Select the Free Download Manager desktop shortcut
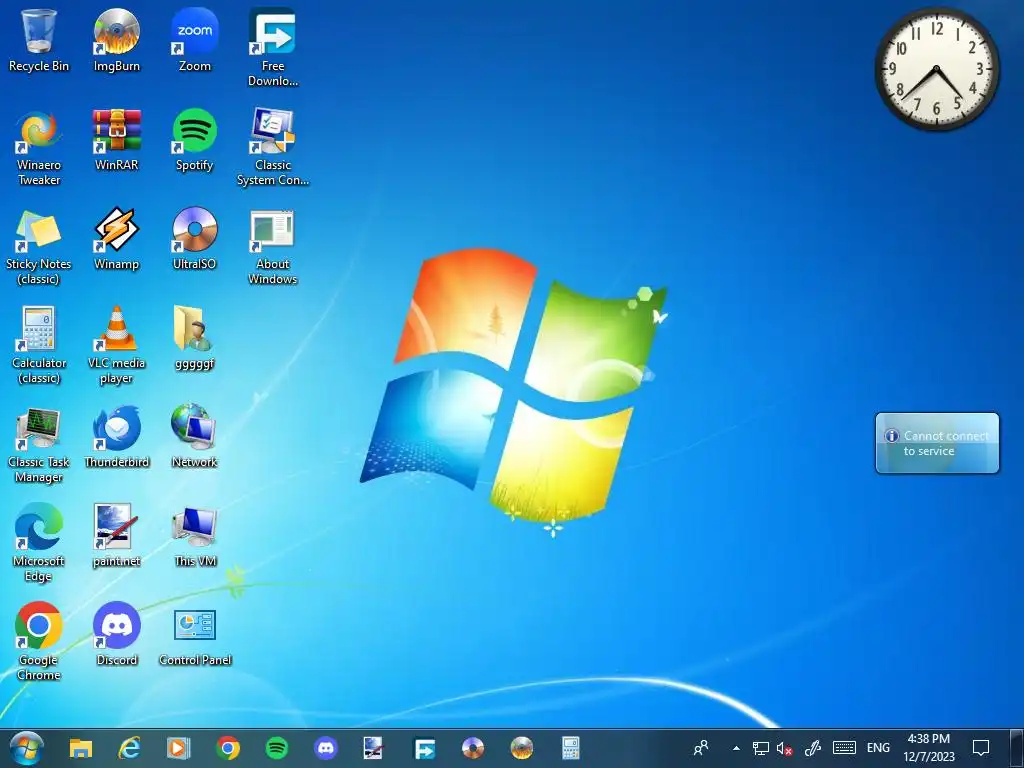 tap(272, 48)
